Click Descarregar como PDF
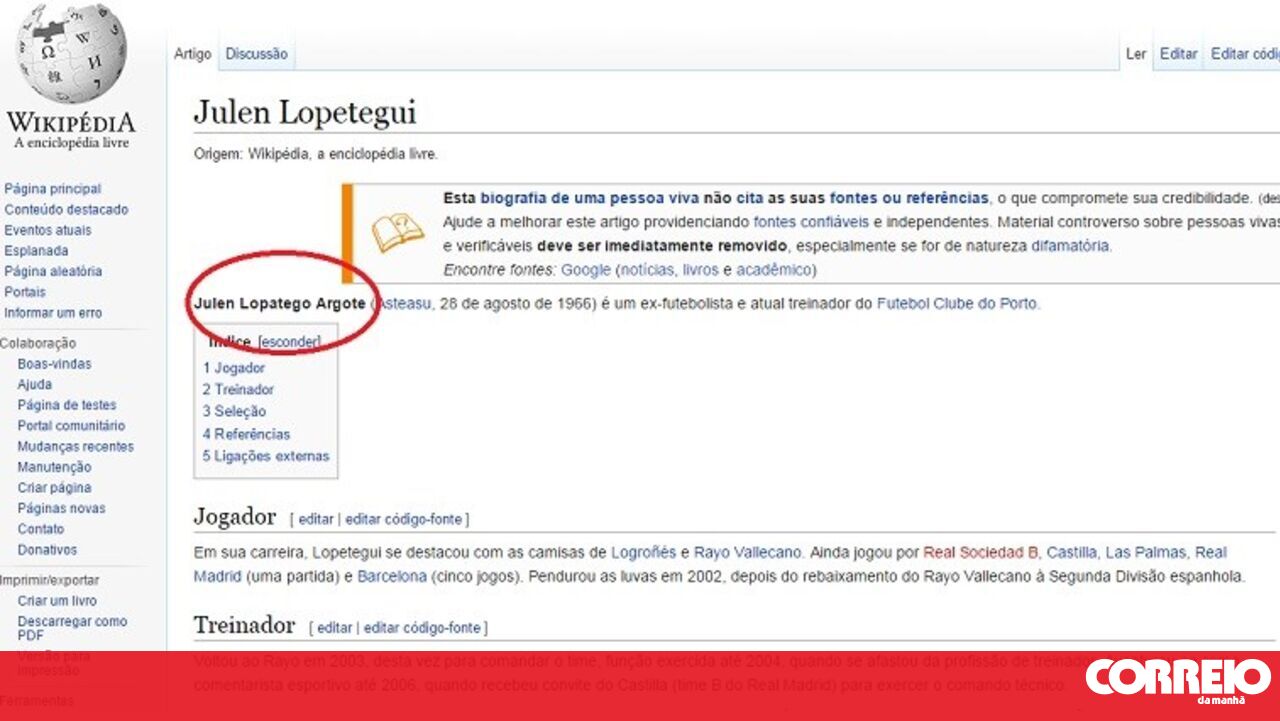1280x721 pixels. [x=72, y=628]
